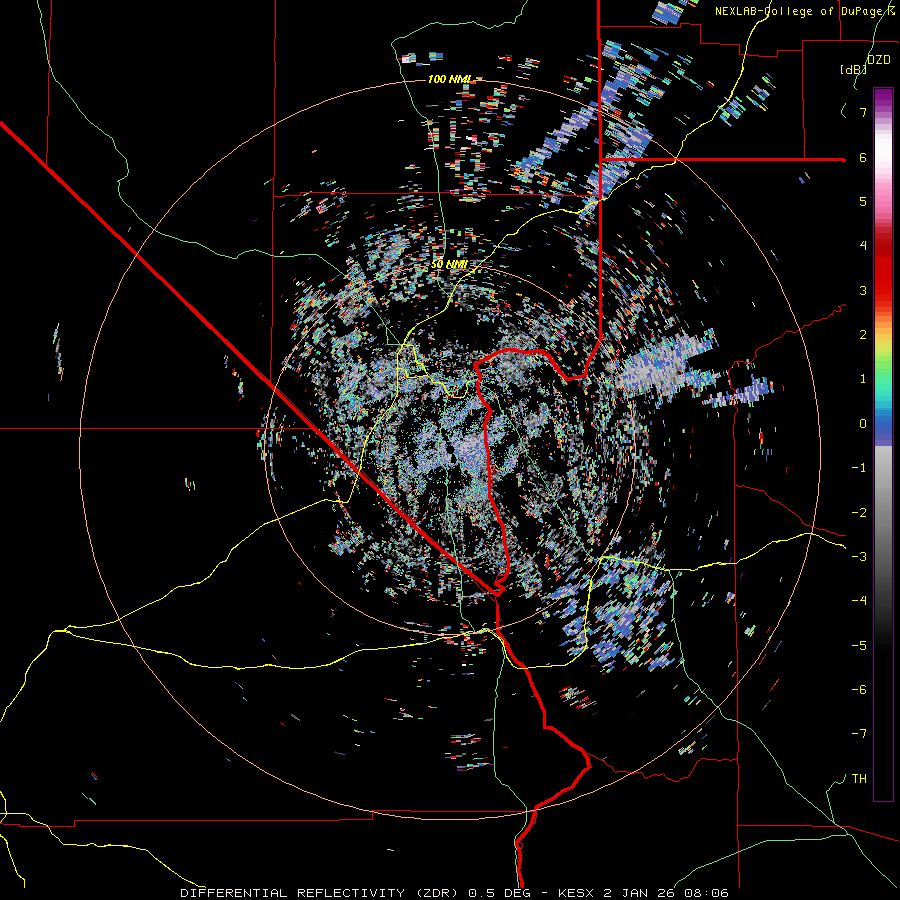Click the -6 value on color scale
900x900 pixels.
859,689
